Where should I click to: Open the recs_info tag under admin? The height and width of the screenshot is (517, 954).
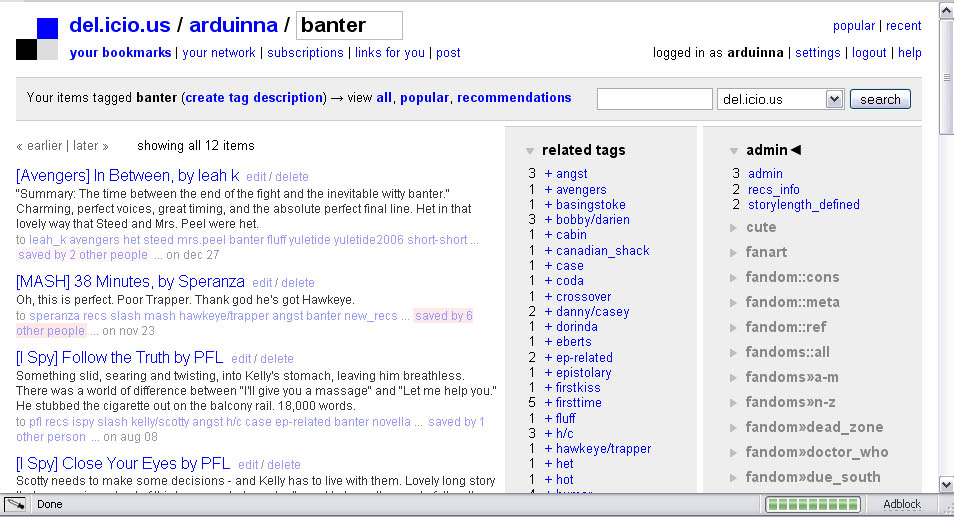774,190
